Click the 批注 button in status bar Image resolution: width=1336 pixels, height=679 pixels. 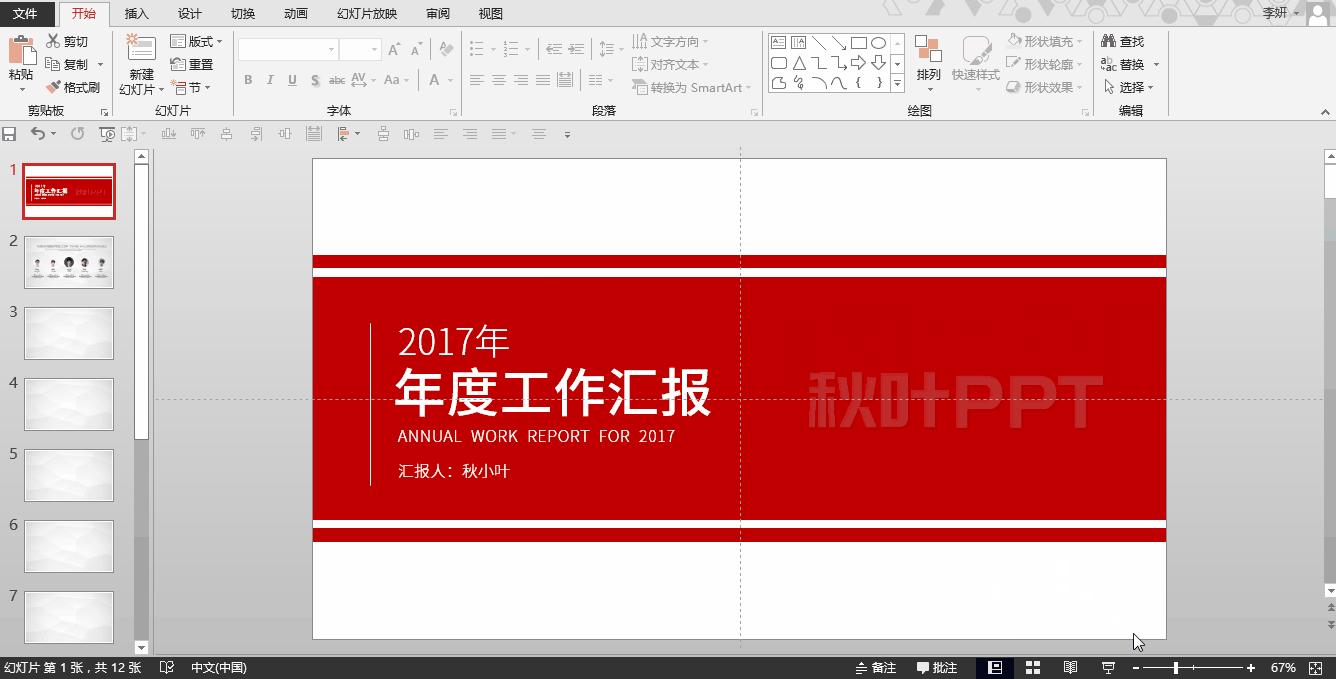coord(937,667)
